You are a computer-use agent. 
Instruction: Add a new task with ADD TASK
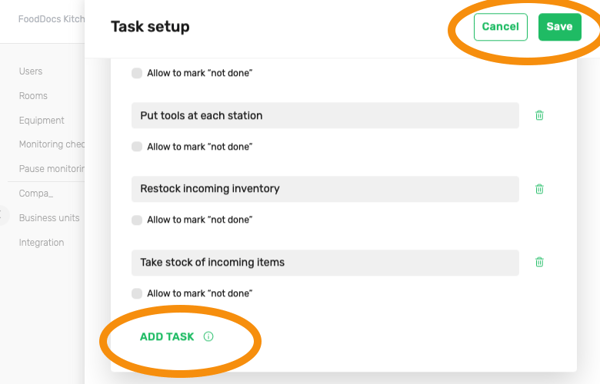pos(167,337)
